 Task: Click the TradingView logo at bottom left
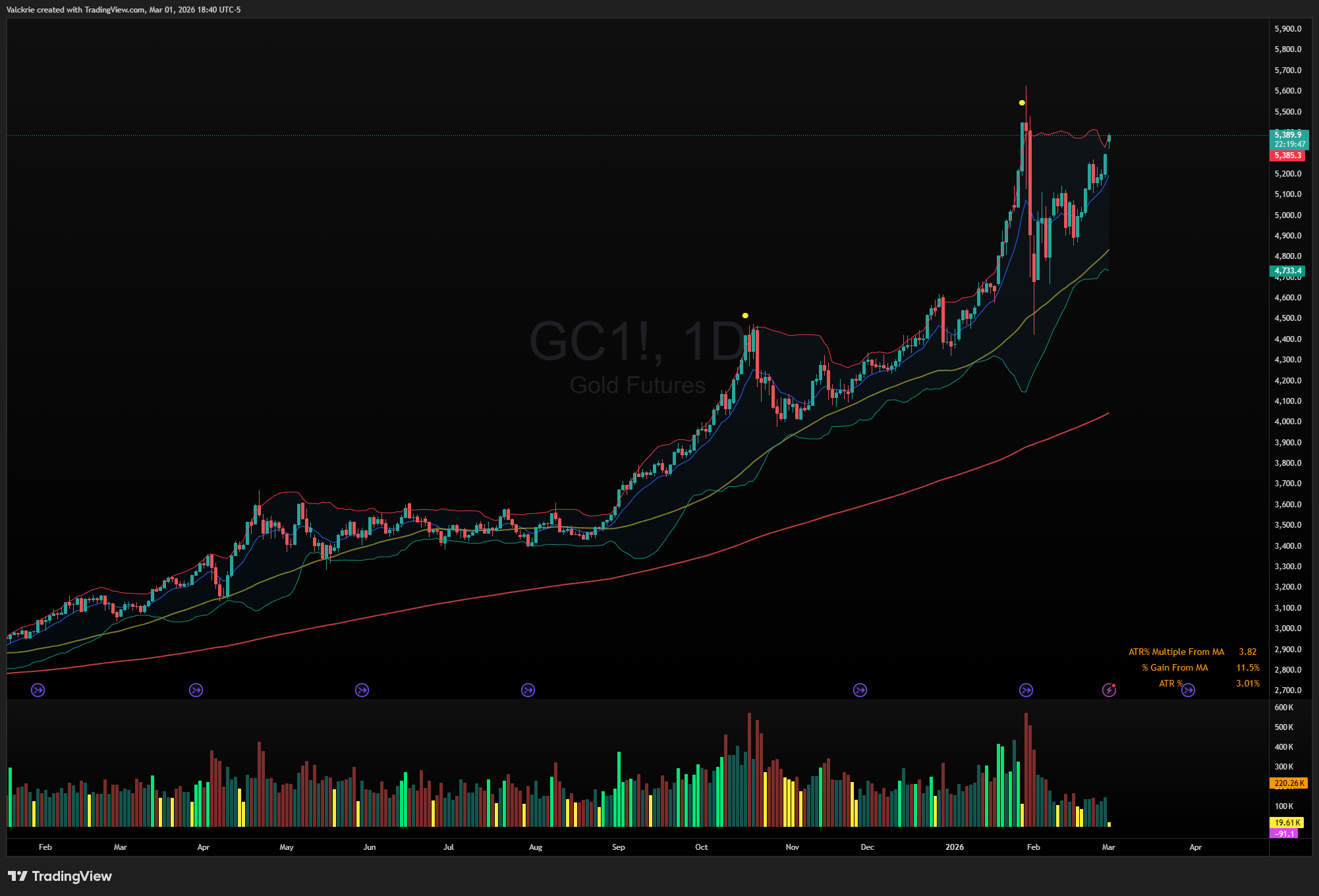tap(60, 876)
